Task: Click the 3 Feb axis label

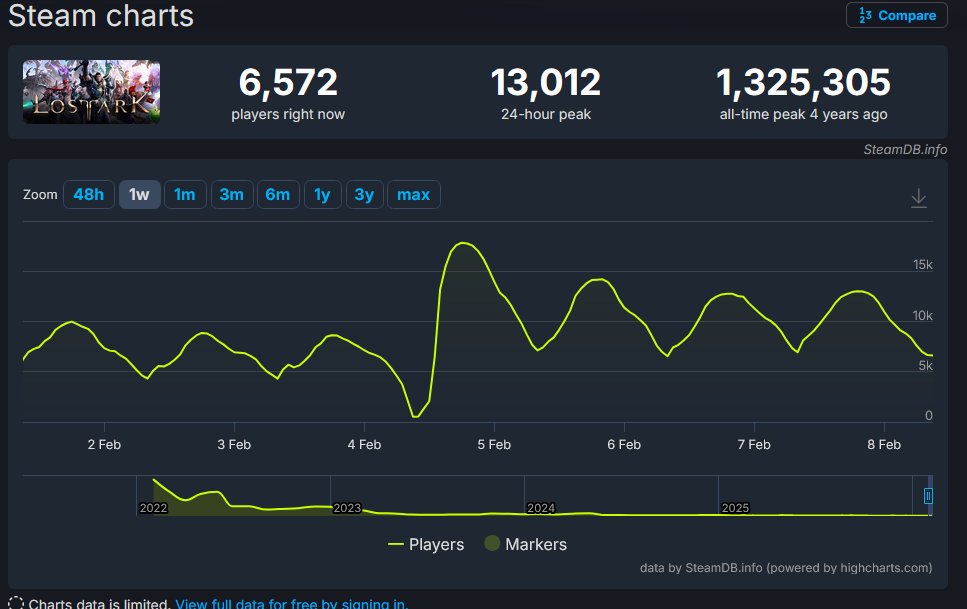Action: click(234, 444)
